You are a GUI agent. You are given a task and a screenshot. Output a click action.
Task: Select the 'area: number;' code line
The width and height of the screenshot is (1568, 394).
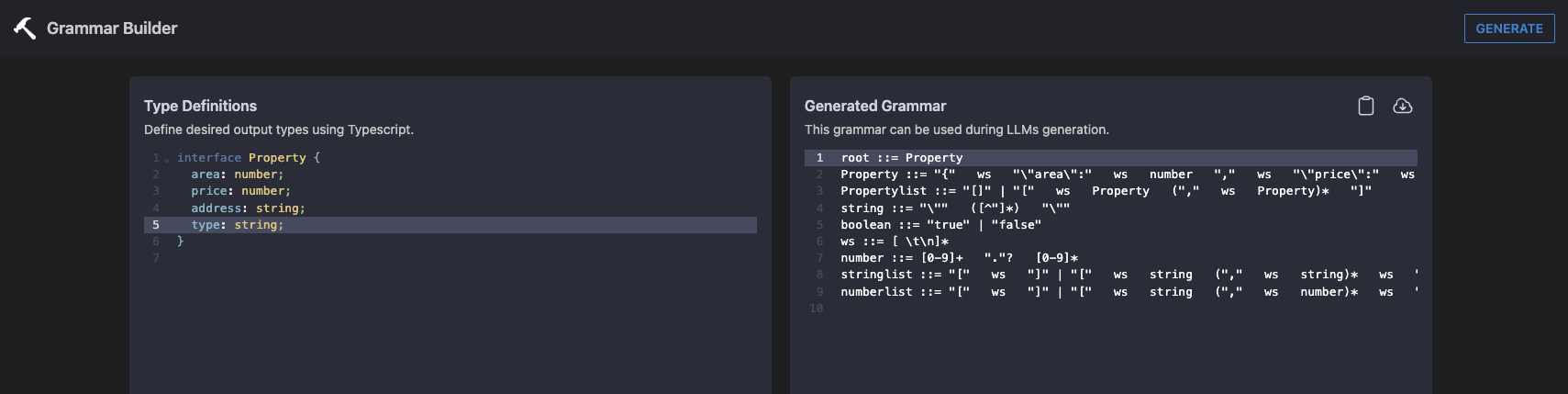[x=238, y=174]
